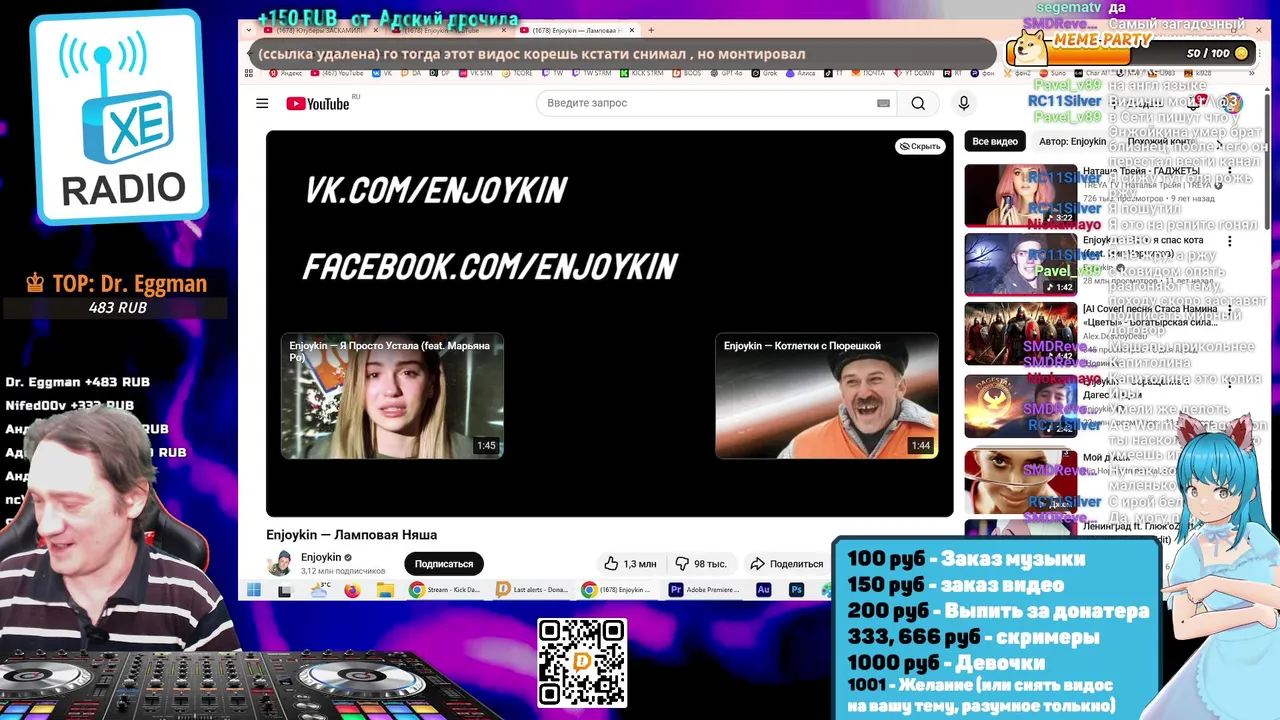Click the Подписаться subscribe button
Image resolution: width=1280 pixels, height=720 pixels.
coord(444,564)
